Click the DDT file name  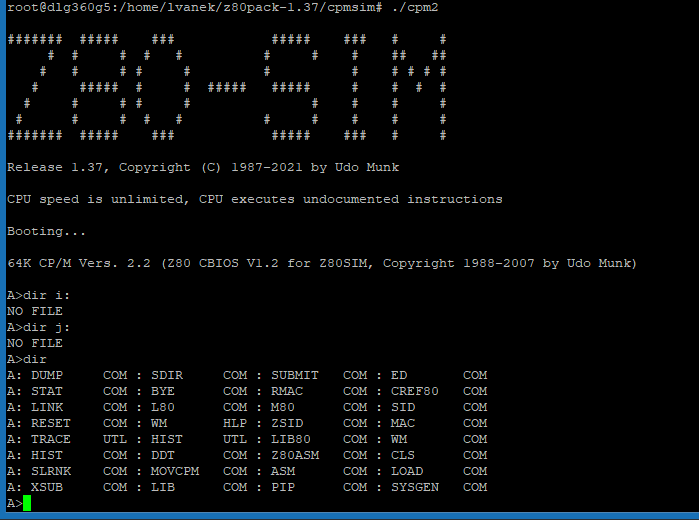163,455
